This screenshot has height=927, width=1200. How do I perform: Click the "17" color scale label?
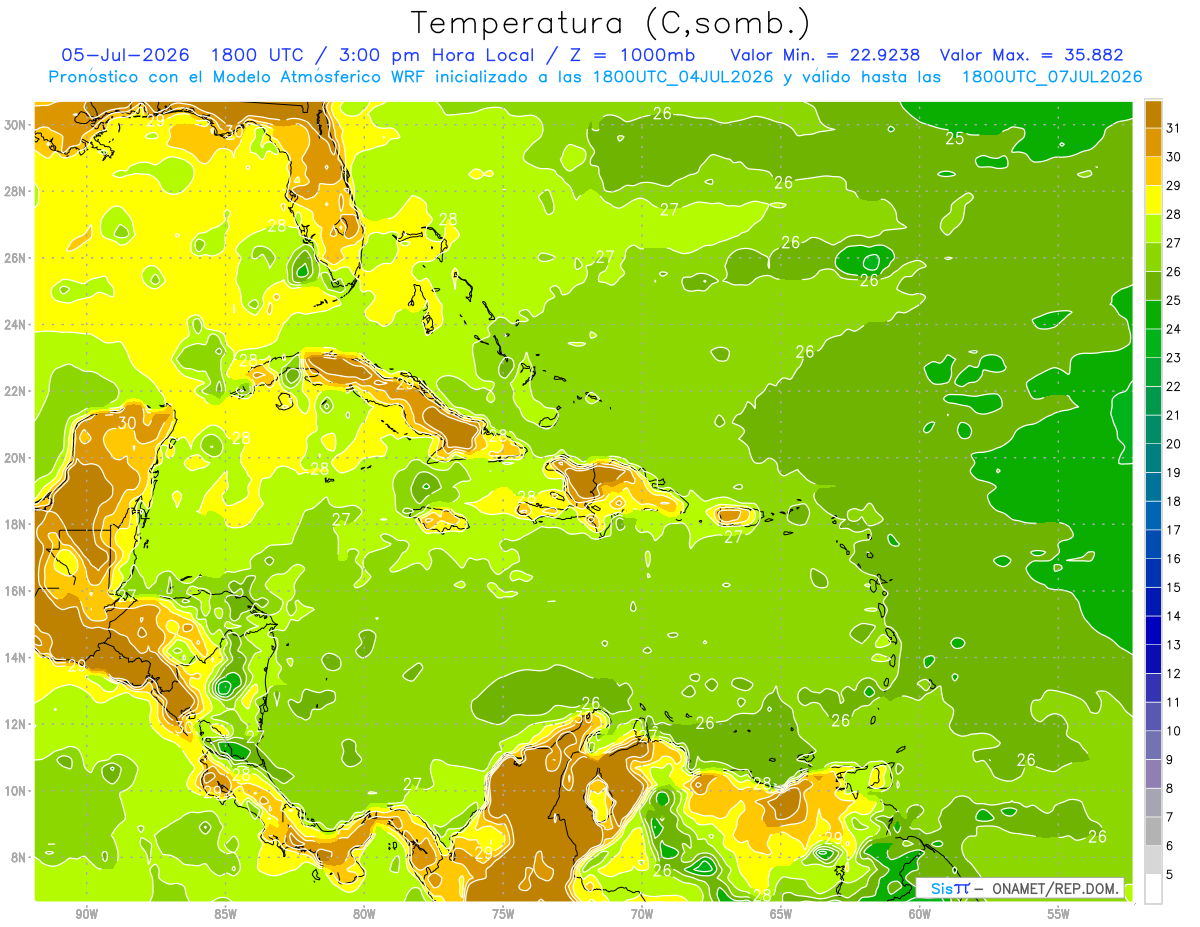coord(1174,530)
